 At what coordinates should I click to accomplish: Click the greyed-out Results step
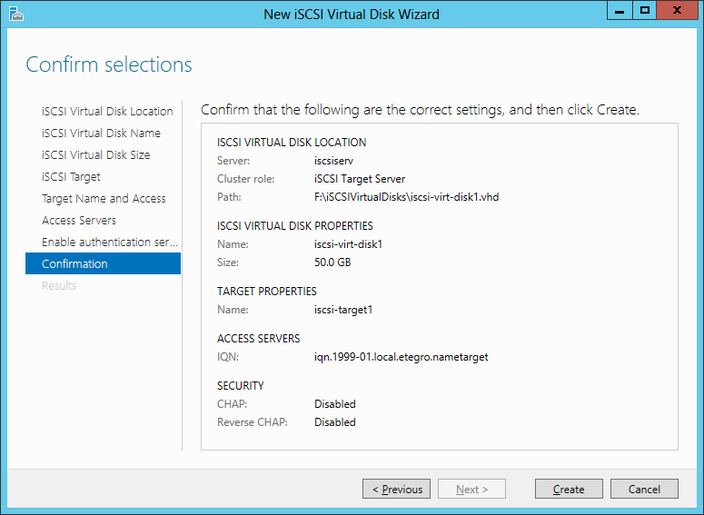(59, 286)
